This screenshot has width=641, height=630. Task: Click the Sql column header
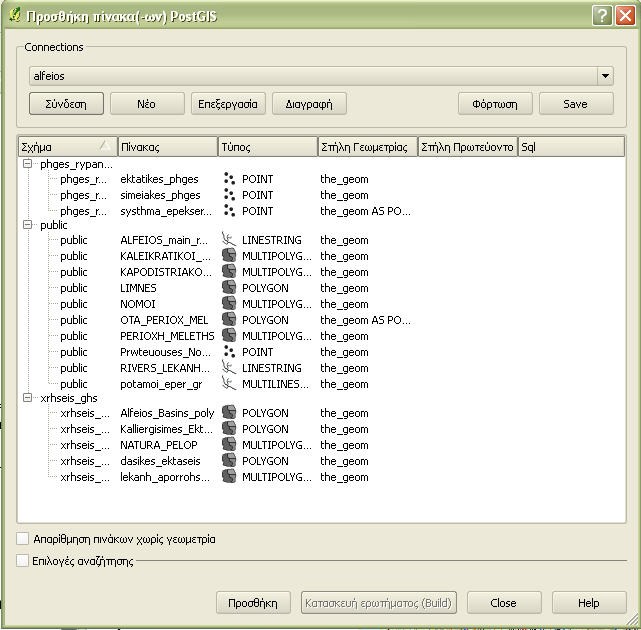(x=572, y=147)
